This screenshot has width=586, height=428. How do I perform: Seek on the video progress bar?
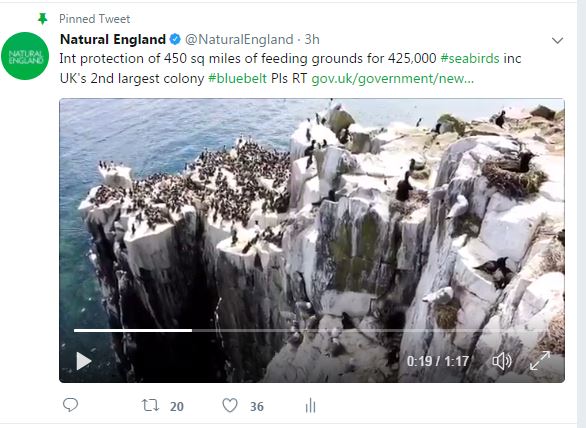[312, 330]
